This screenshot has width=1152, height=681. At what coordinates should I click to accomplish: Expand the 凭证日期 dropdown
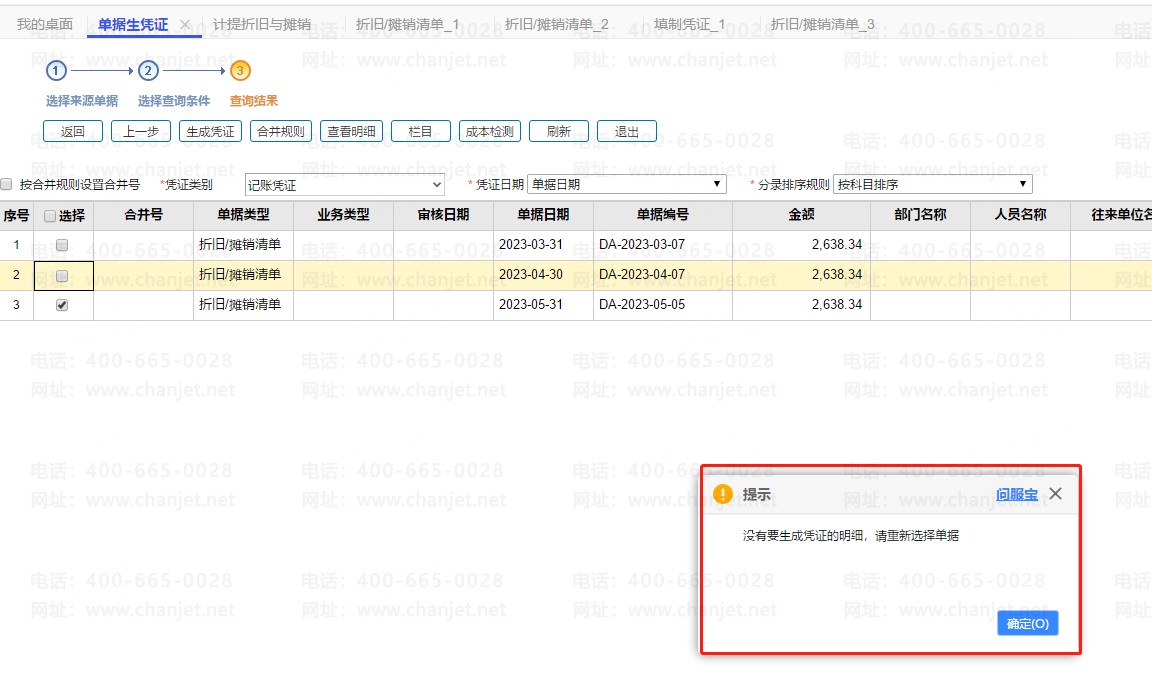click(x=627, y=184)
